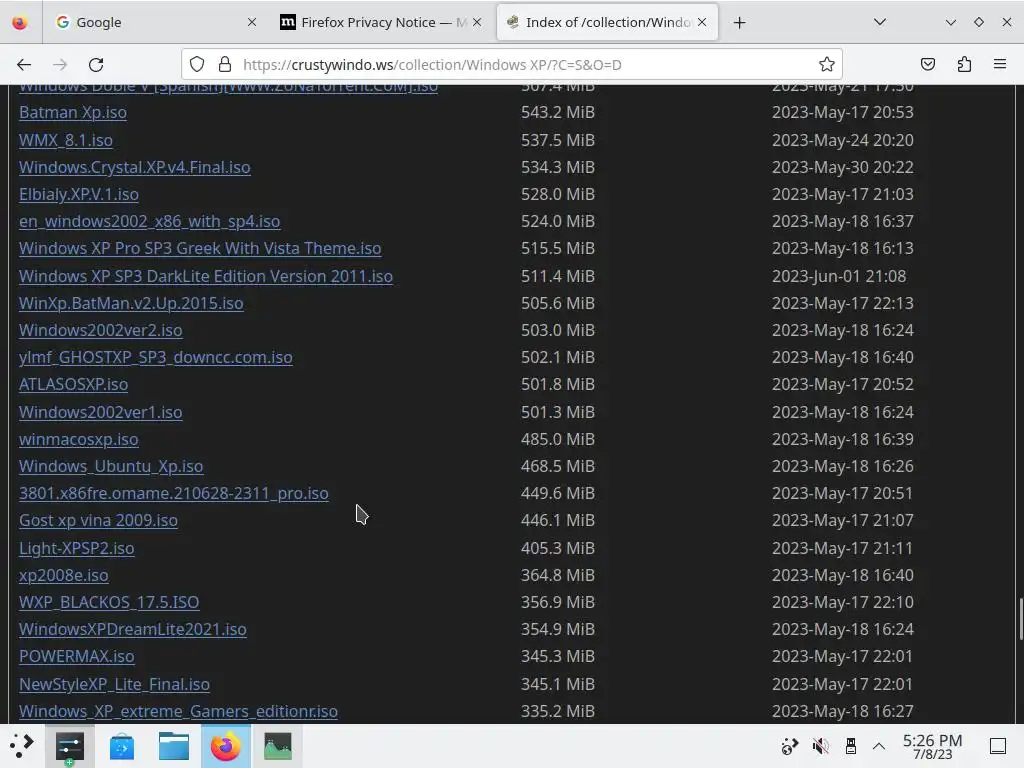Viewport: 1024px width, 768px height.
Task: Open NewStyleXP_Lite_Final.iso
Action: tap(114, 684)
